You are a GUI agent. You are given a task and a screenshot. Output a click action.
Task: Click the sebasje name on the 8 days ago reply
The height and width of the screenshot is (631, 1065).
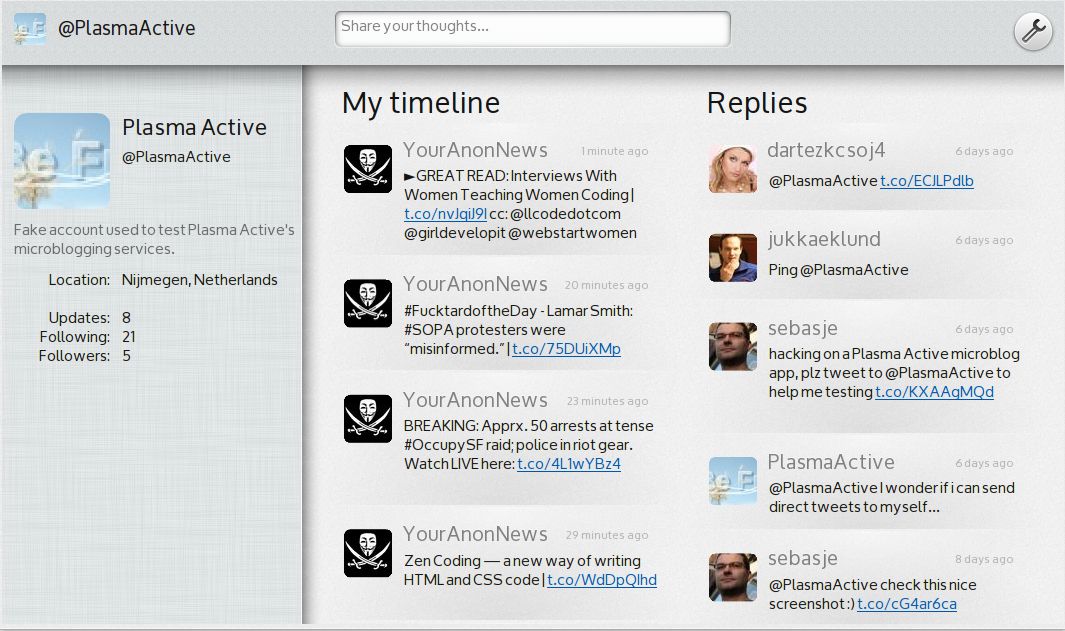[x=803, y=558]
